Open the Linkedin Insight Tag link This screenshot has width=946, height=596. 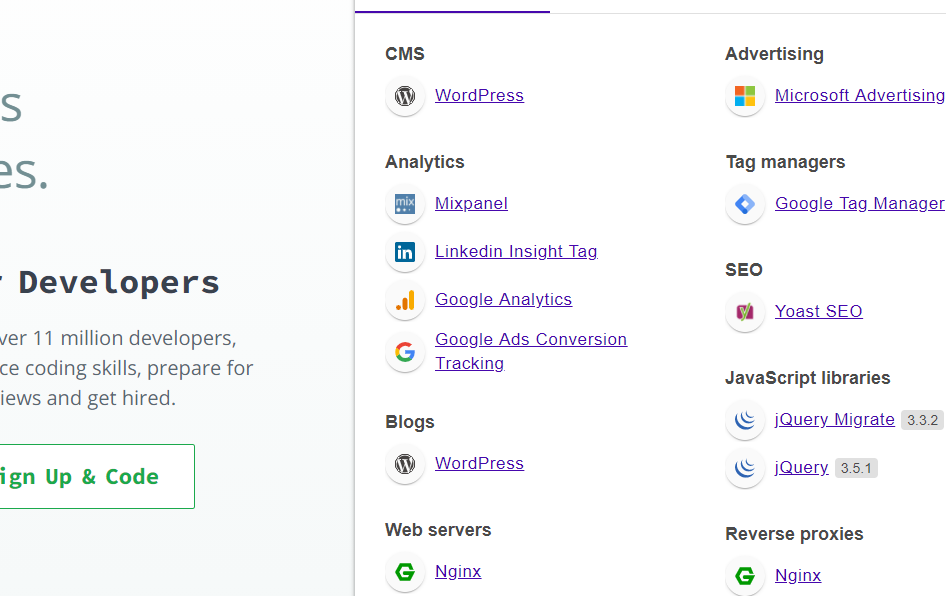tap(516, 252)
